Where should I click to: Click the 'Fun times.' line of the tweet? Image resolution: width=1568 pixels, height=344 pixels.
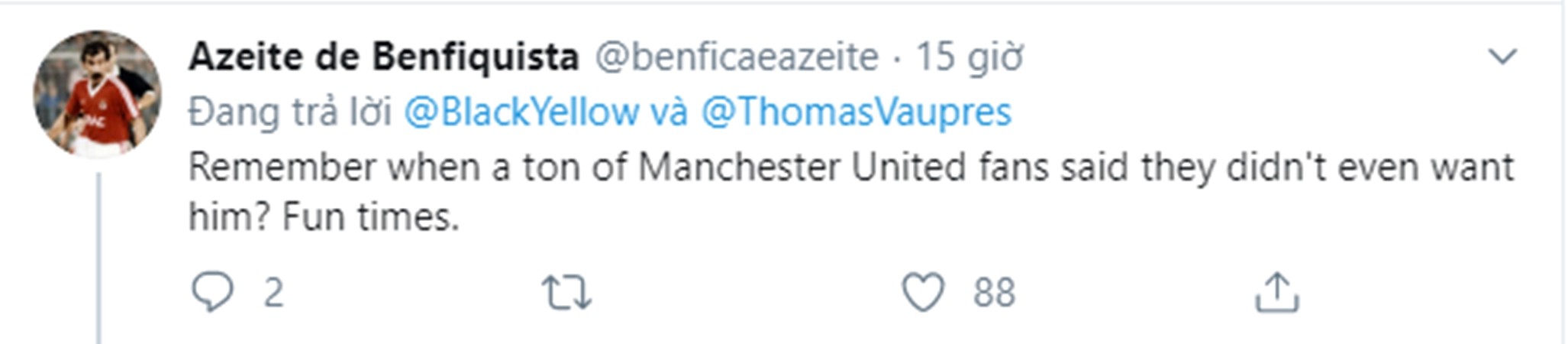(371, 218)
